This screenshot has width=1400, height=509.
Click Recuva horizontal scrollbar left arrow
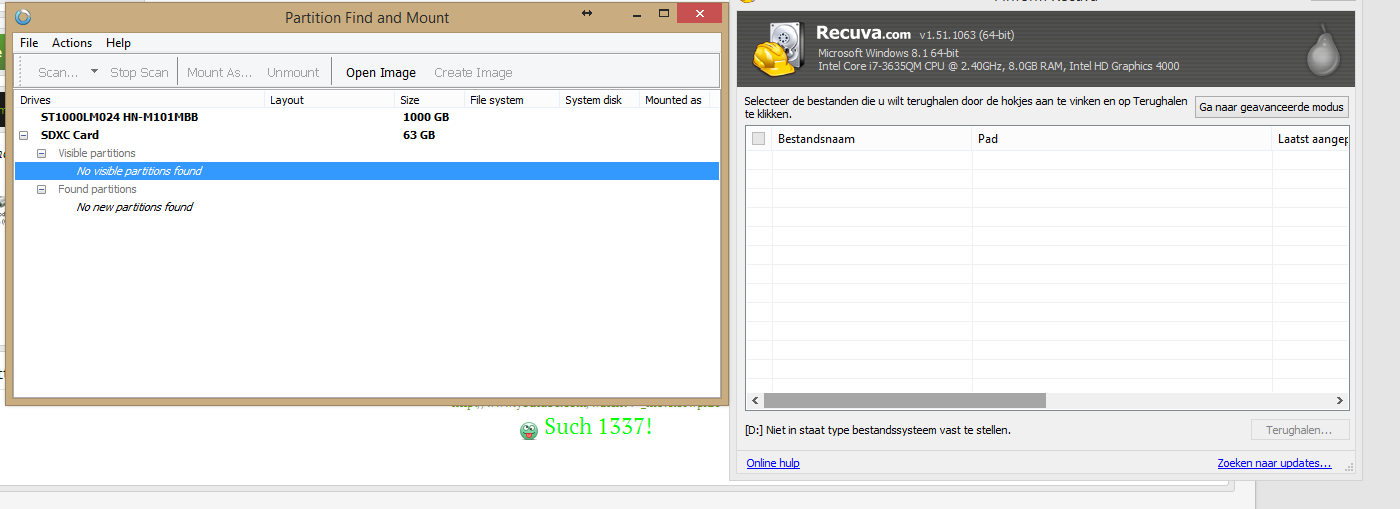754,401
